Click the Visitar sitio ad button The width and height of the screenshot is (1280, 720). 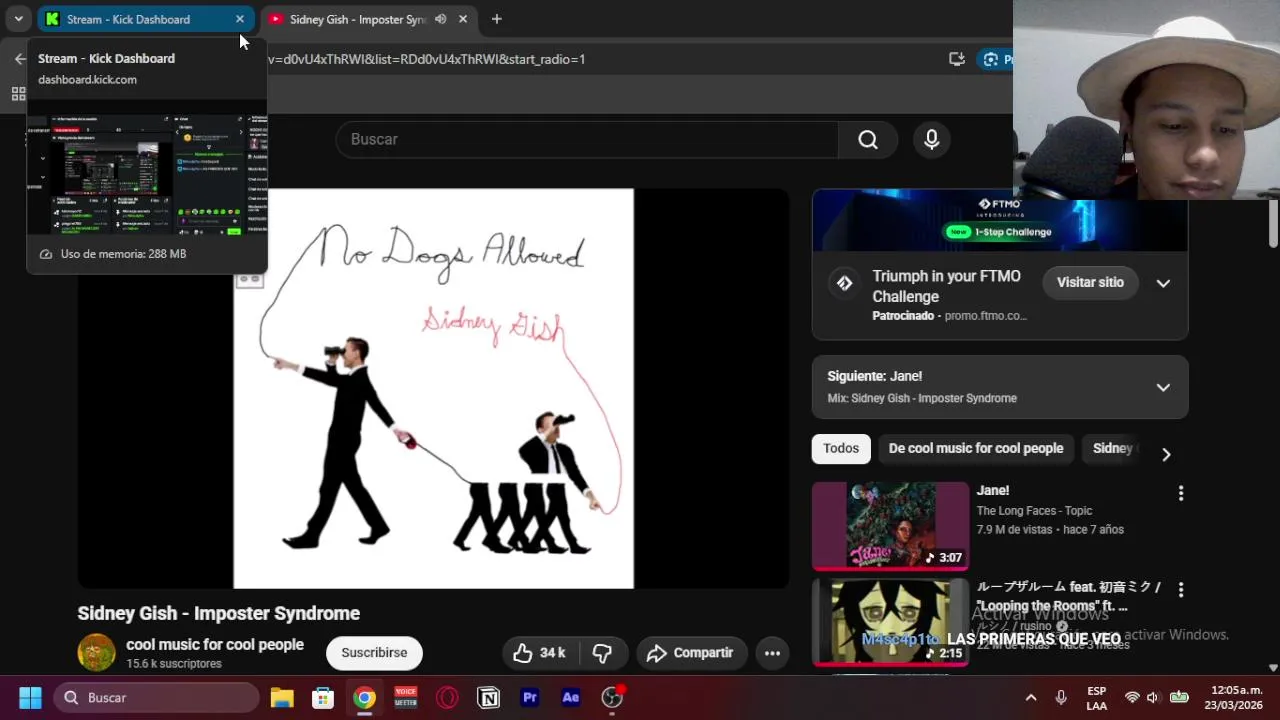tap(1090, 283)
